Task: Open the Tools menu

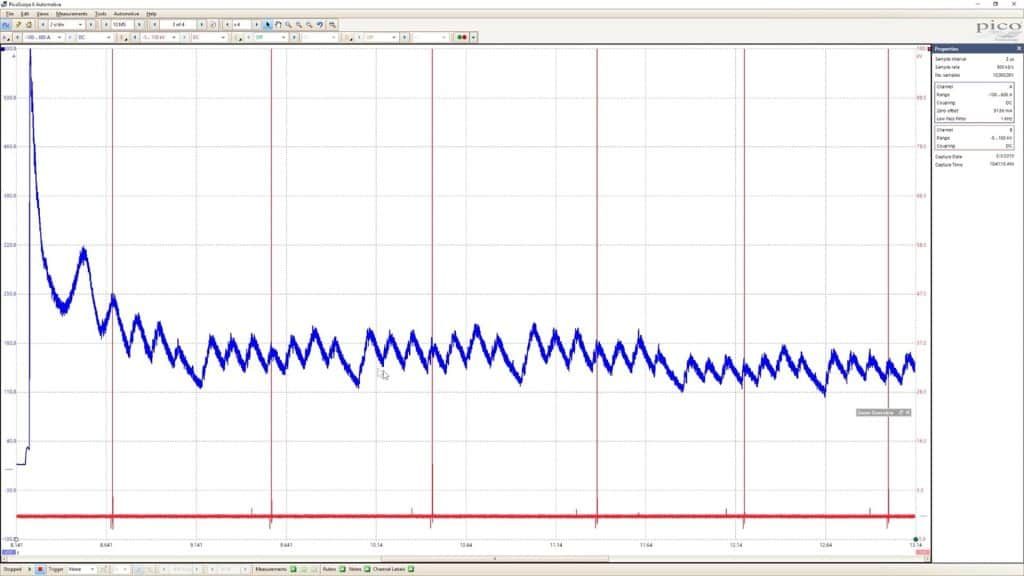Action: (101, 13)
